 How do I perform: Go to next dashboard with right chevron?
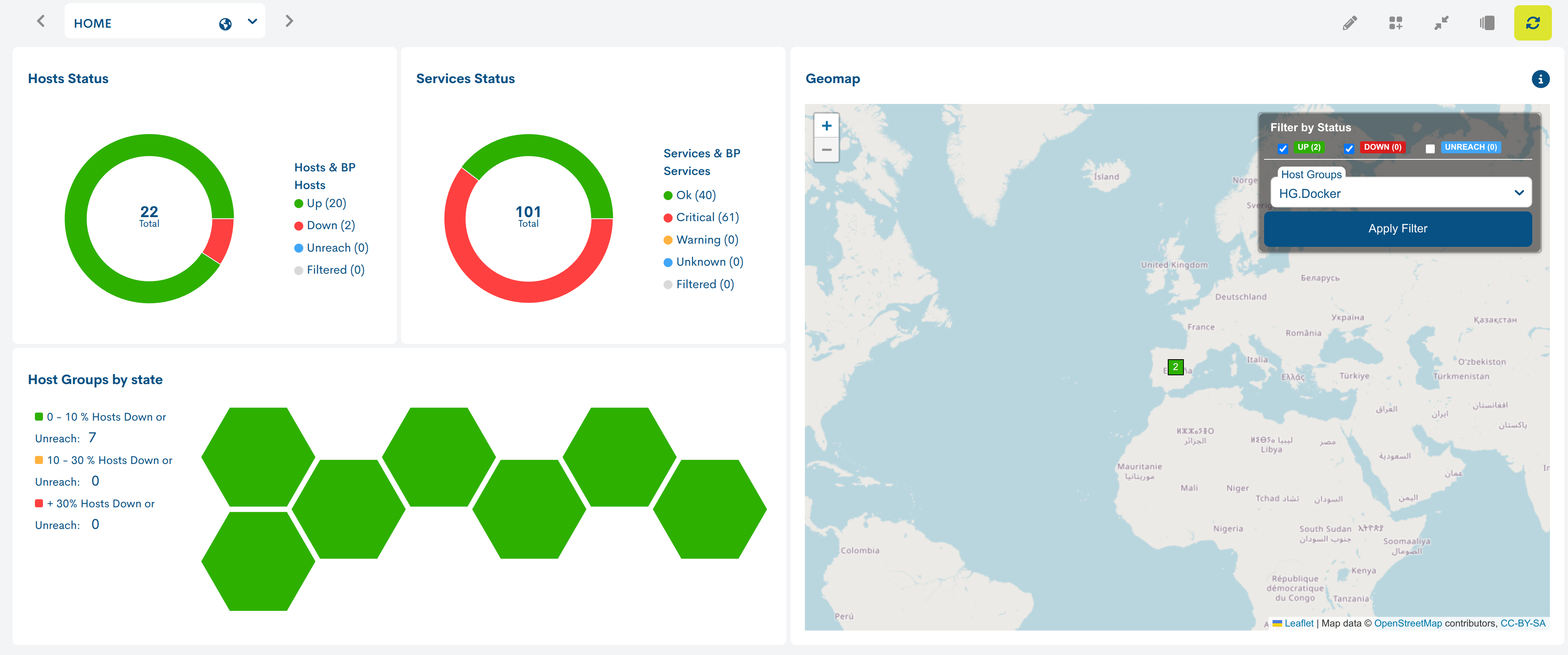coord(289,21)
